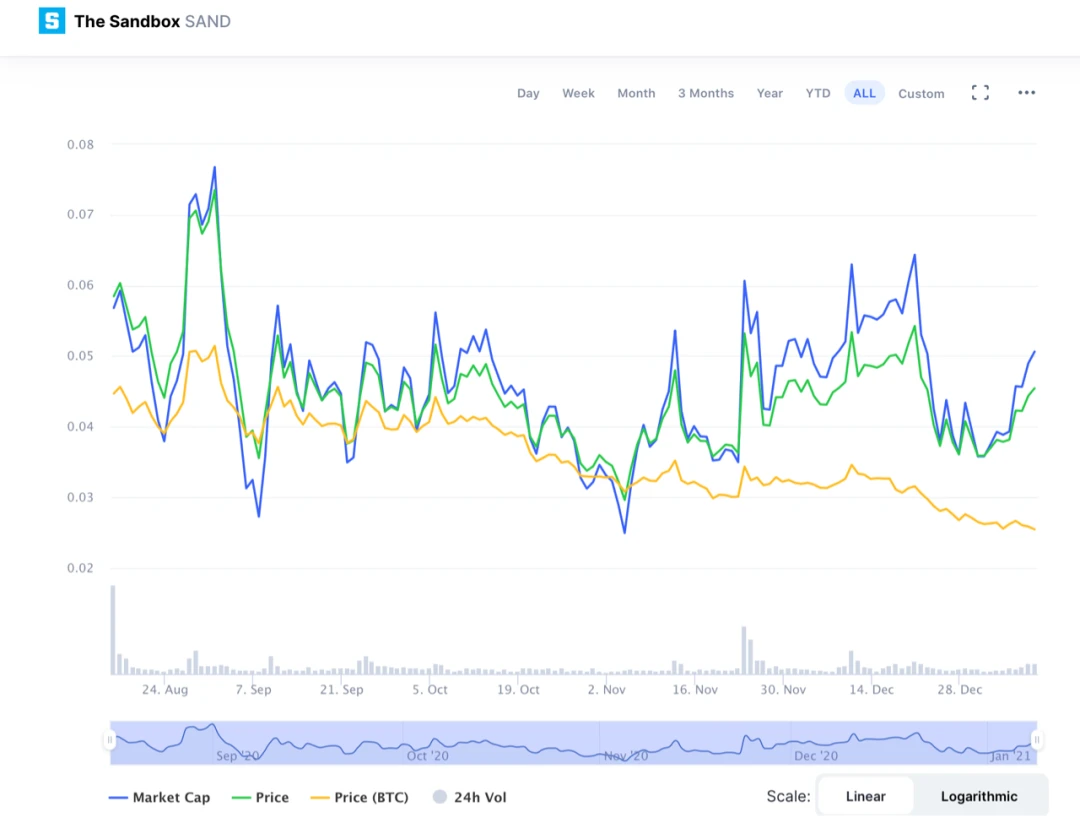Image resolution: width=1080 pixels, height=823 pixels.
Task: Switch chart scale to Linear
Action: pyautogui.click(x=866, y=796)
